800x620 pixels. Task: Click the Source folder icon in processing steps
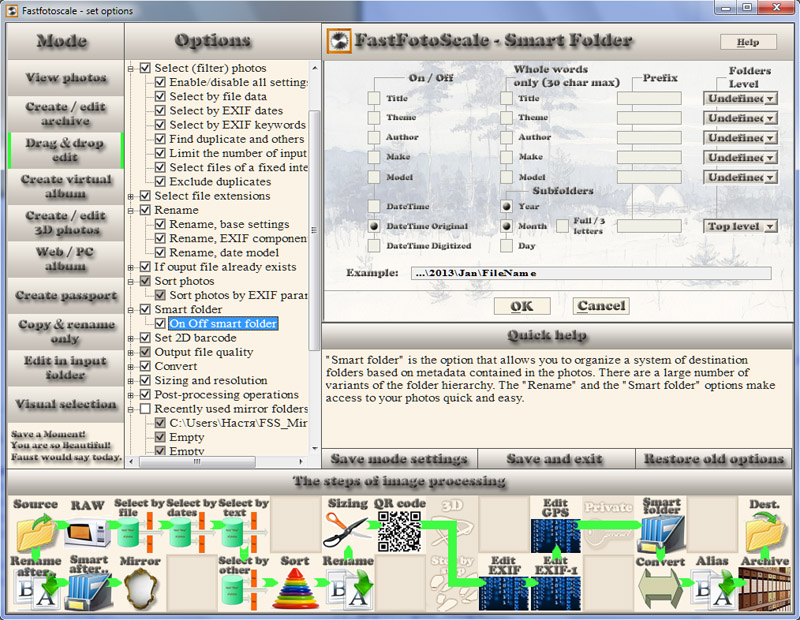[36, 532]
